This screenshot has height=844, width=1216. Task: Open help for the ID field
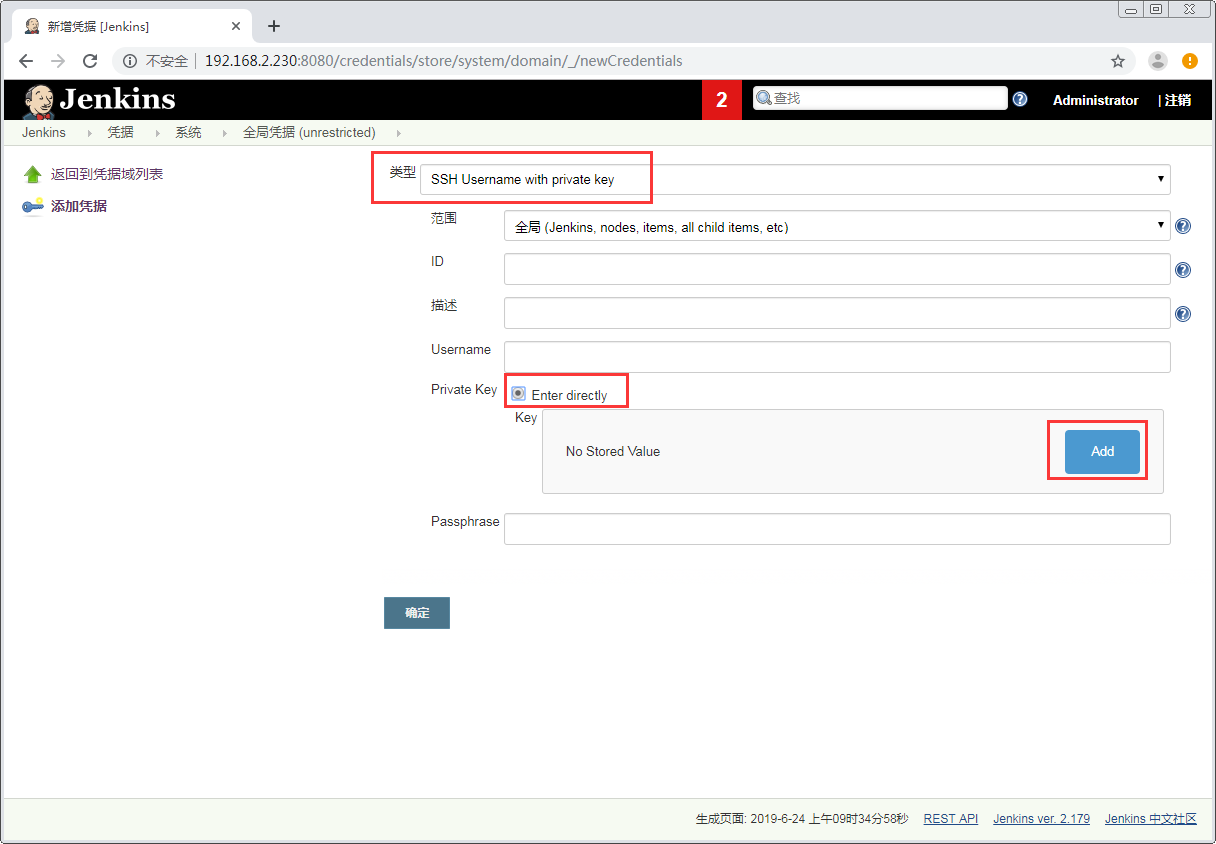click(x=1183, y=270)
